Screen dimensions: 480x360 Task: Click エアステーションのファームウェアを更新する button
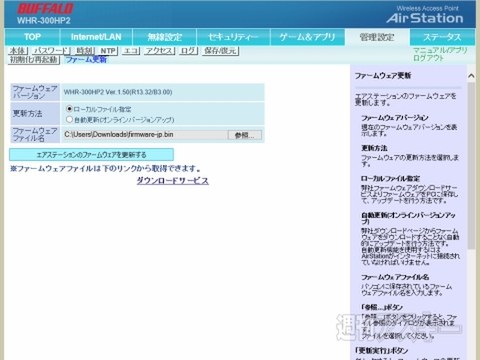[91, 155]
